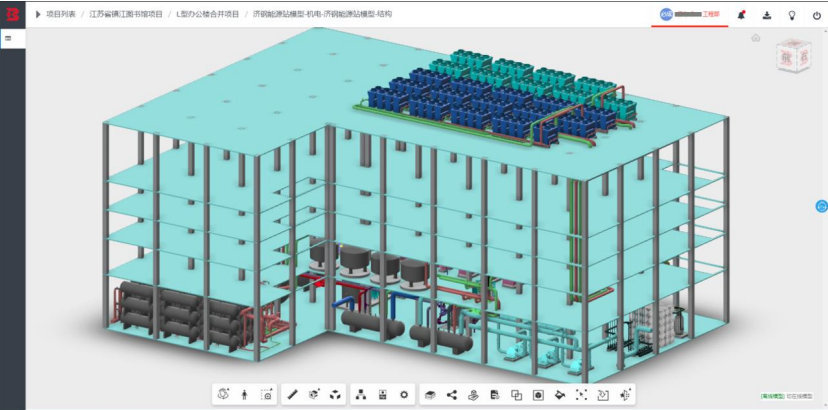This screenshot has width=828, height=410.
Task: Click the document list icon in the toolbar
Action: (x=495, y=394)
